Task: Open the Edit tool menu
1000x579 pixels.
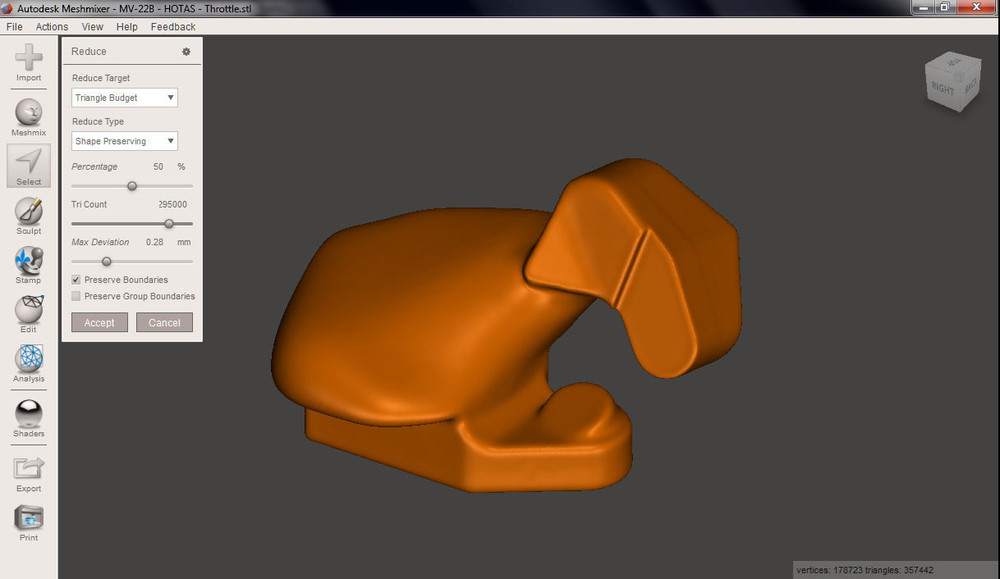Action: point(29,314)
